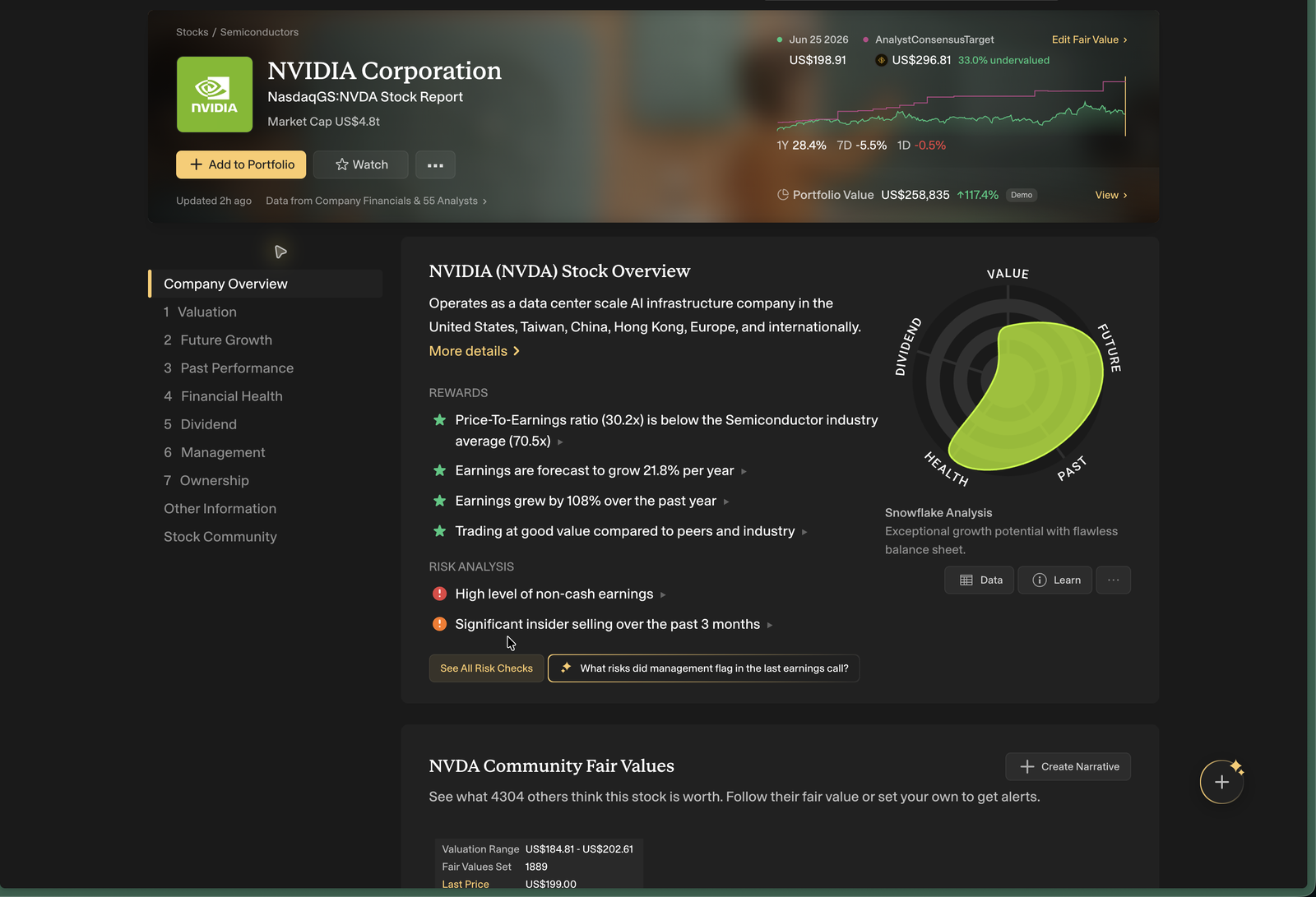Expand Price-To-Earnings ratio reward arrow

[560, 442]
